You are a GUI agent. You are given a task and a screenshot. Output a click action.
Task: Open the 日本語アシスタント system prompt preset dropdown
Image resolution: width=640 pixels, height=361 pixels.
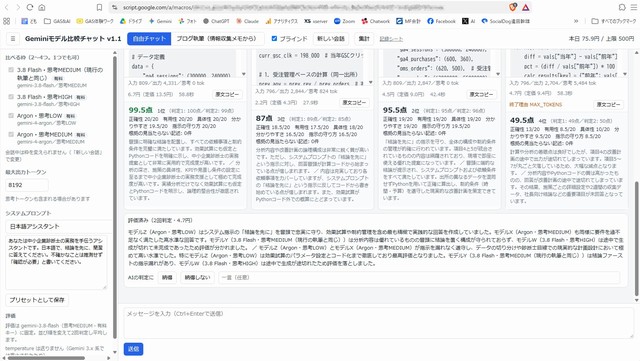pyautogui.click(x=58, y=226)
